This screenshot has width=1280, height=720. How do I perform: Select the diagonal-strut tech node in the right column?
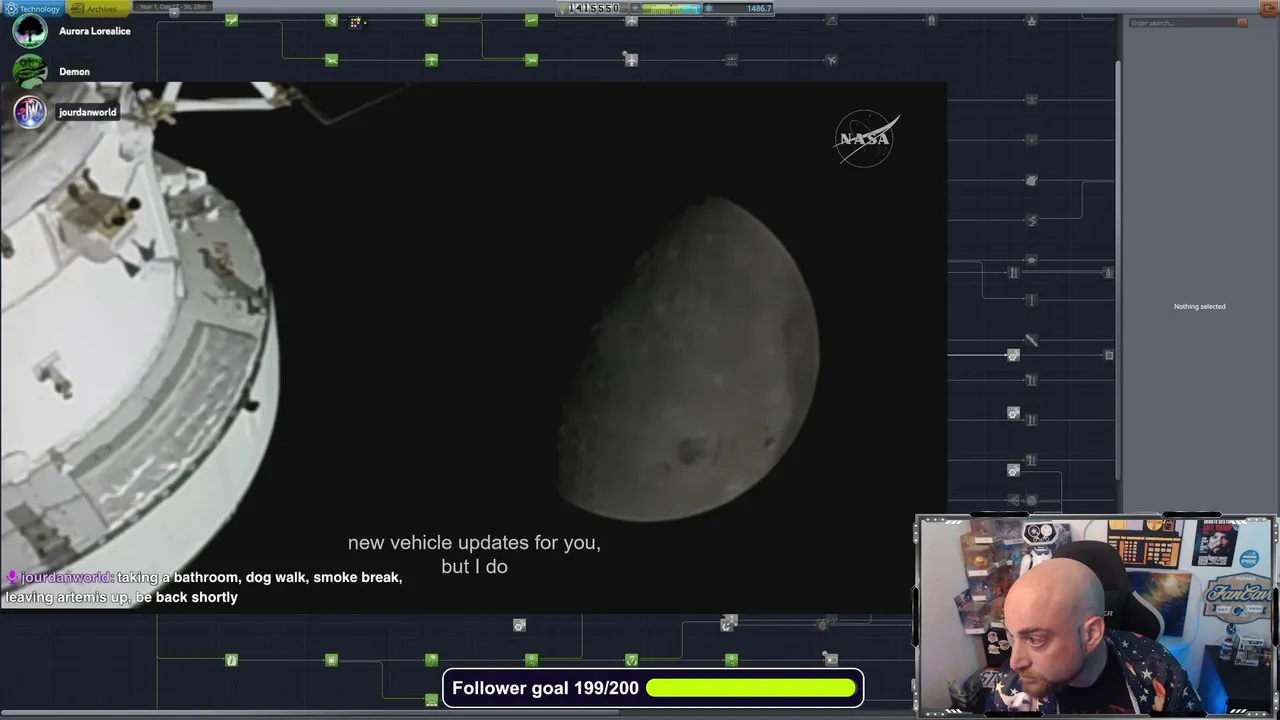point(1031,340)
